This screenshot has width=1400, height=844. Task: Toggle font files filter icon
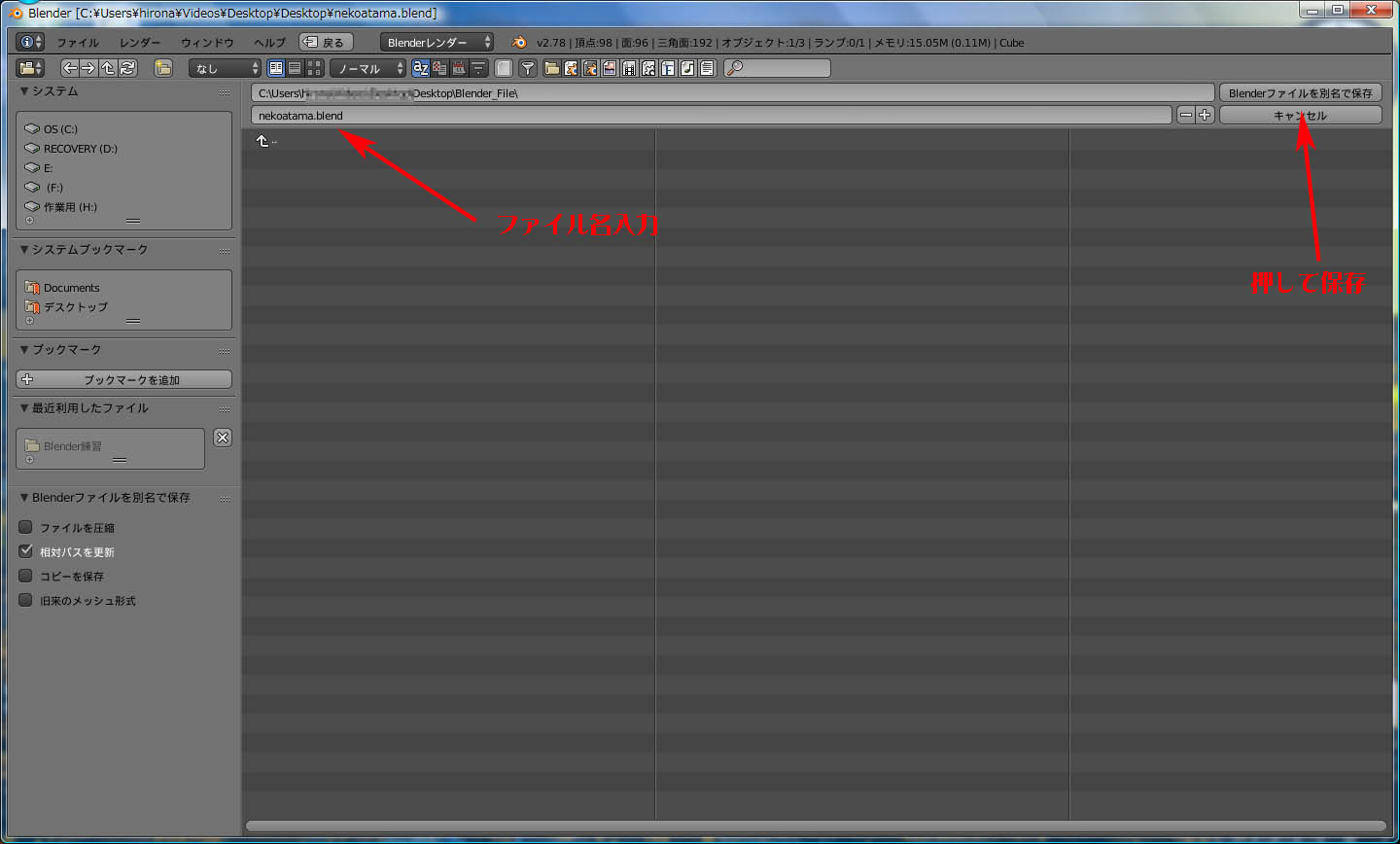pos(668,68)
